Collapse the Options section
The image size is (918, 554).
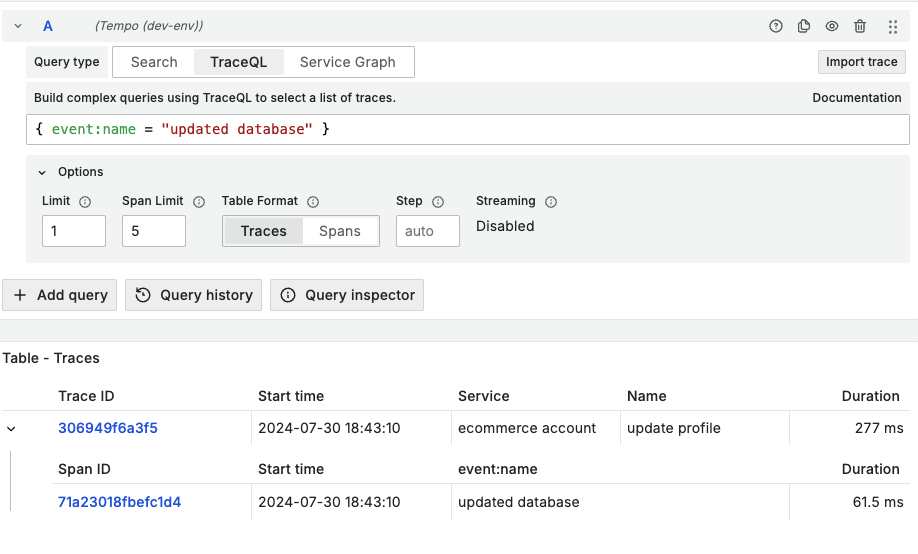pos(42,172)
